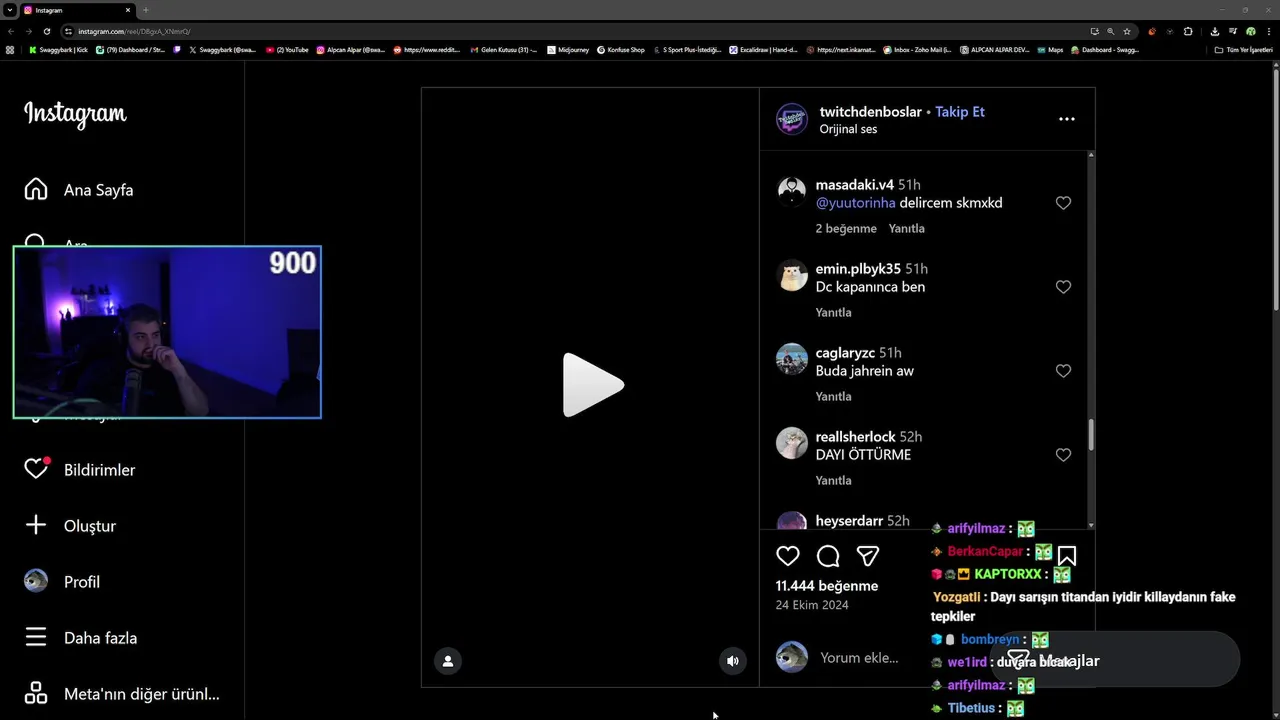The image size is (1280, 720).
Task: Open heyserdarr's username
Action: click(x=849, y=521)
